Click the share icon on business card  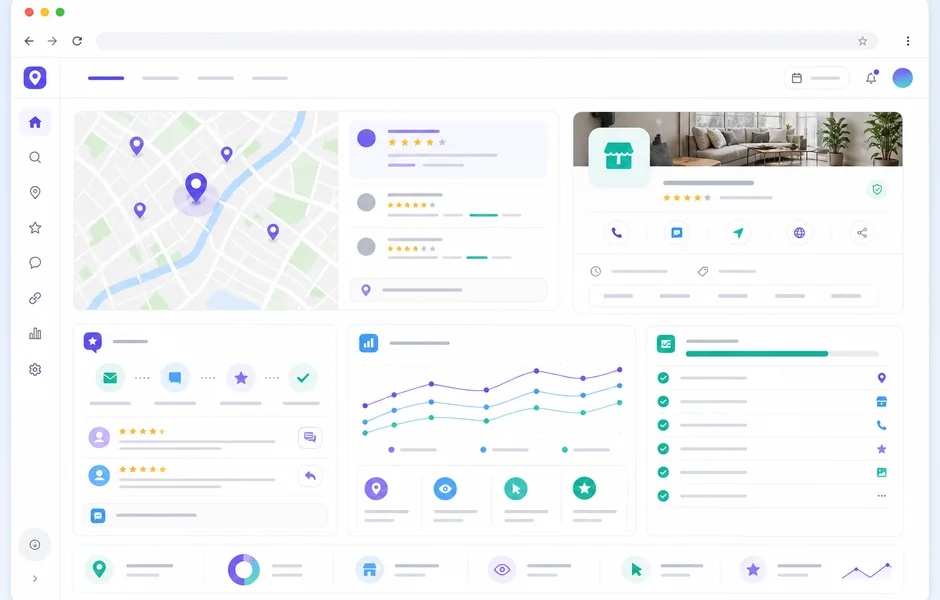(x=862, y=233)
